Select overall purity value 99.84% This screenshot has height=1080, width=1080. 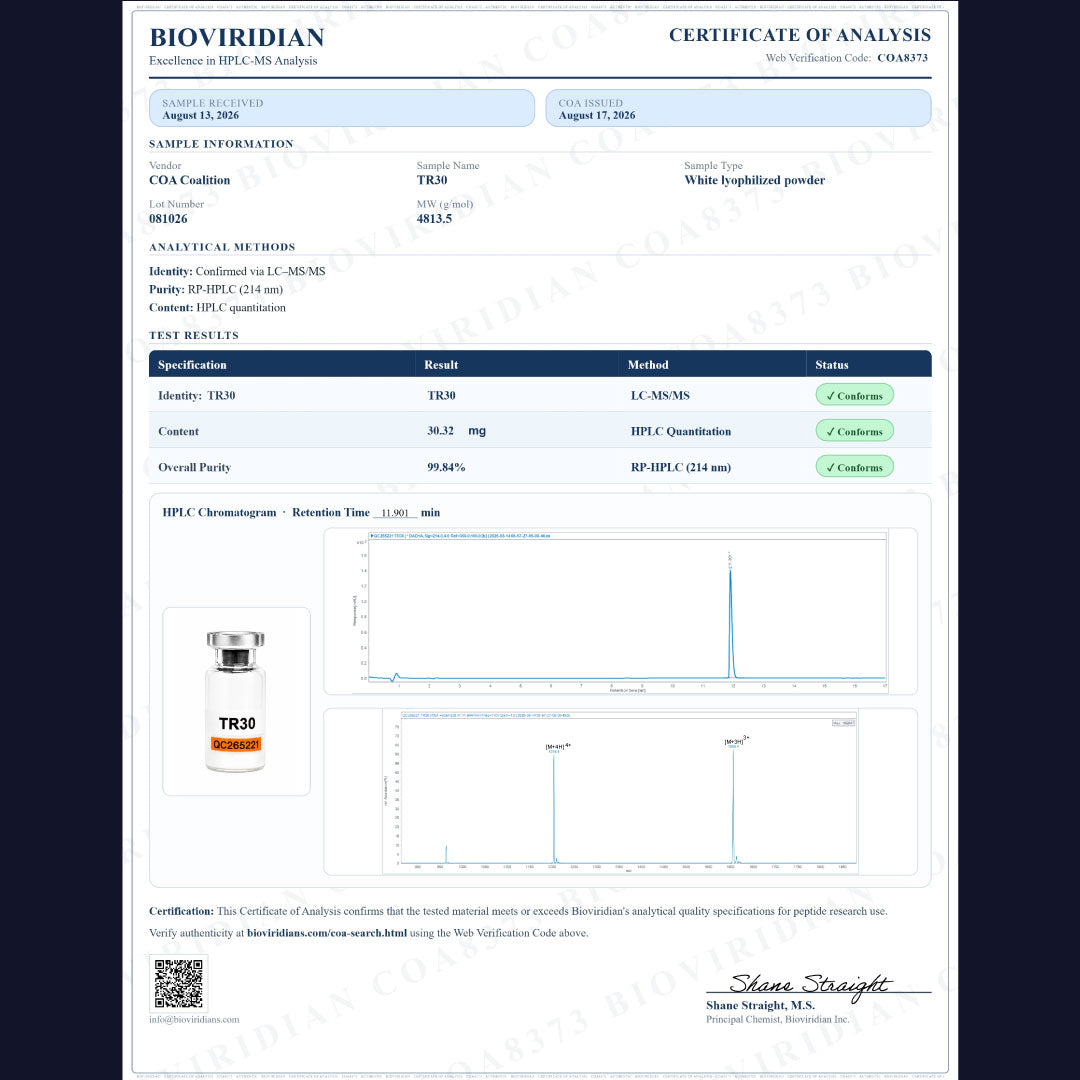(446, 467)
